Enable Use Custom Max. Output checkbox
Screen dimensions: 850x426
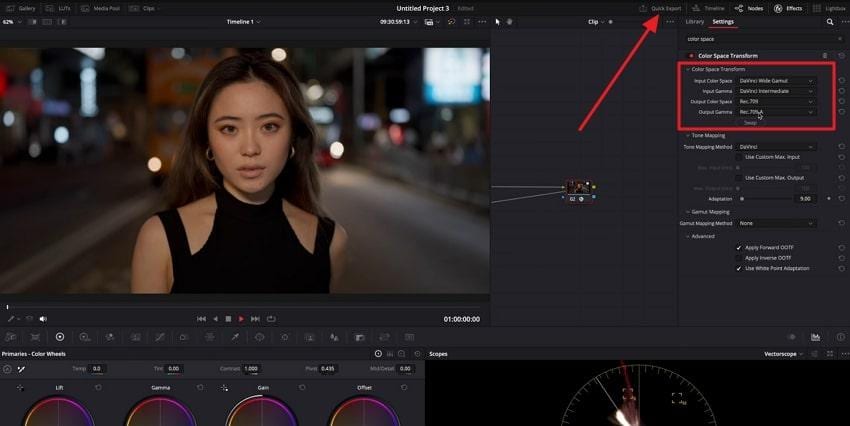click(738, 178)
